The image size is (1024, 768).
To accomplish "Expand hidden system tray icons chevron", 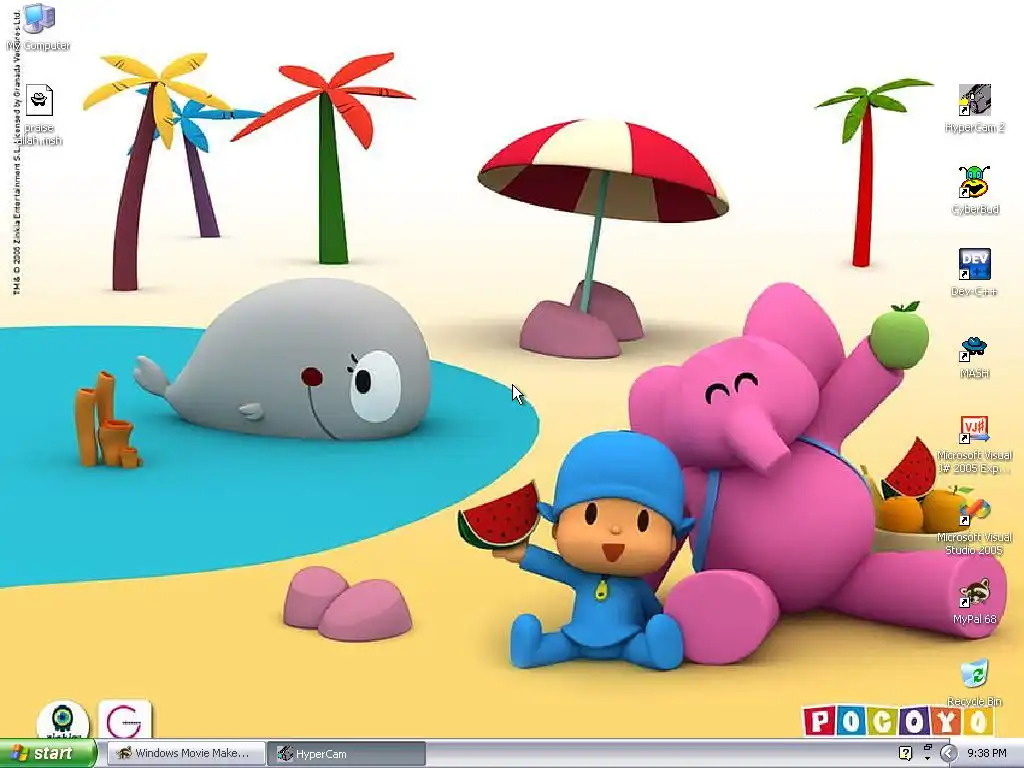I will point(949,754).
